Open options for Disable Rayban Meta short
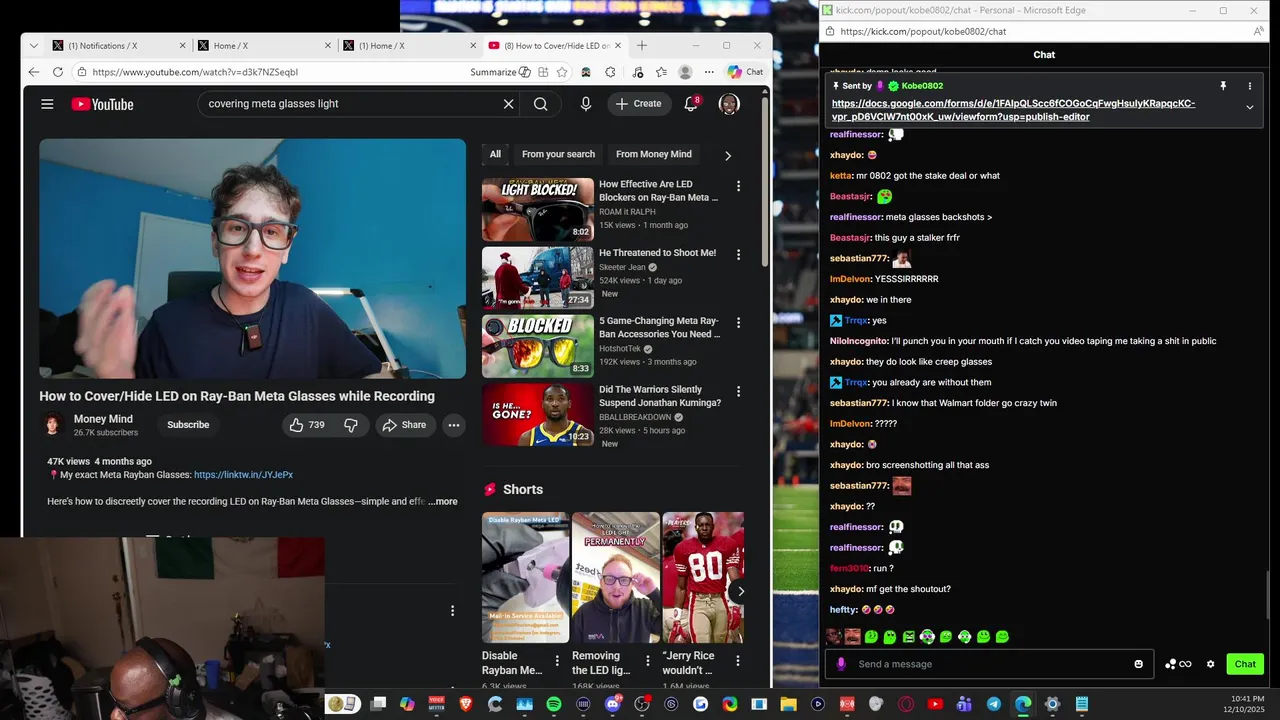The image size is (1280, 720). [x=557, y=660]
